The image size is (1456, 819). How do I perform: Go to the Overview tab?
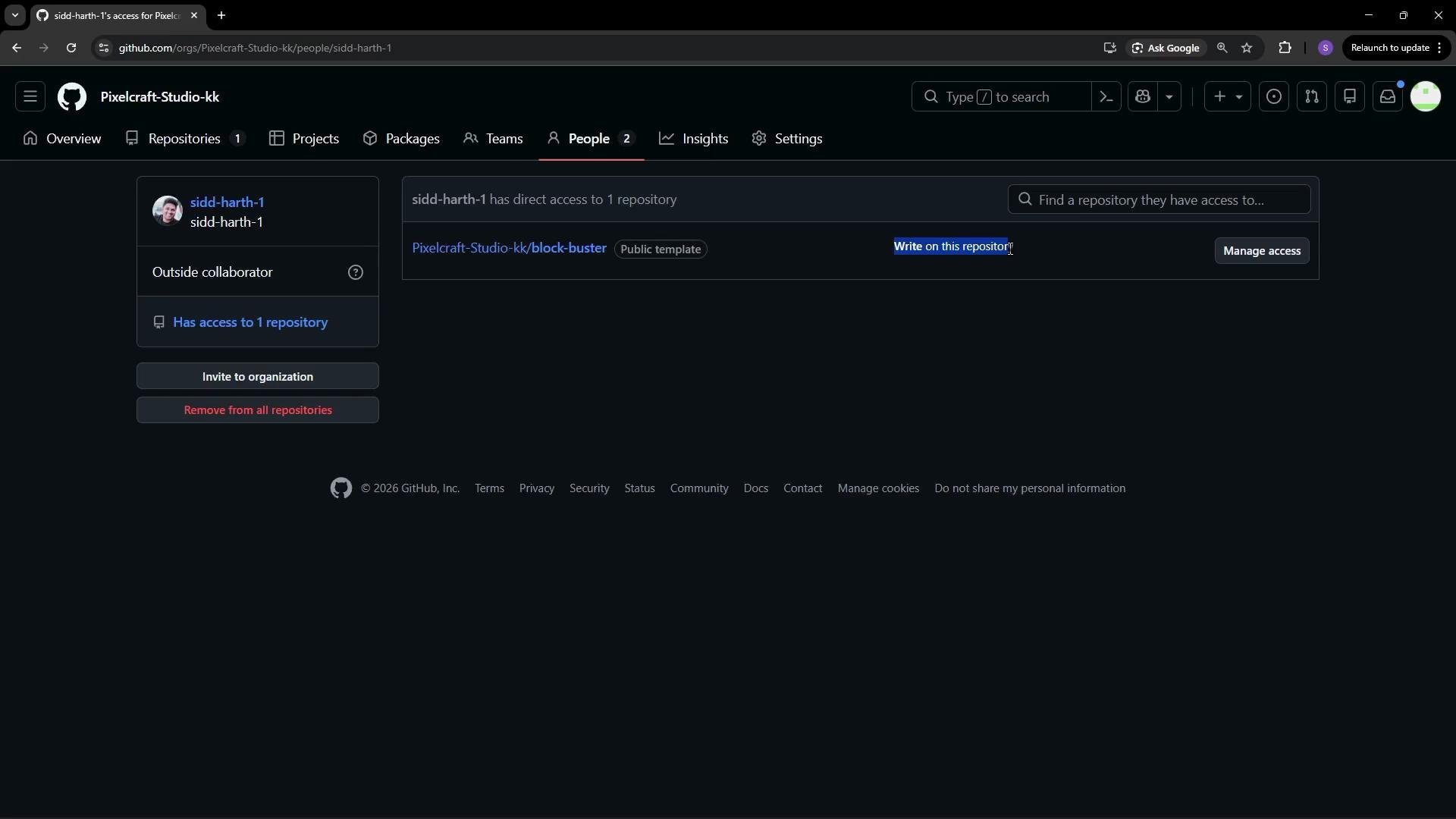[62, 139]
